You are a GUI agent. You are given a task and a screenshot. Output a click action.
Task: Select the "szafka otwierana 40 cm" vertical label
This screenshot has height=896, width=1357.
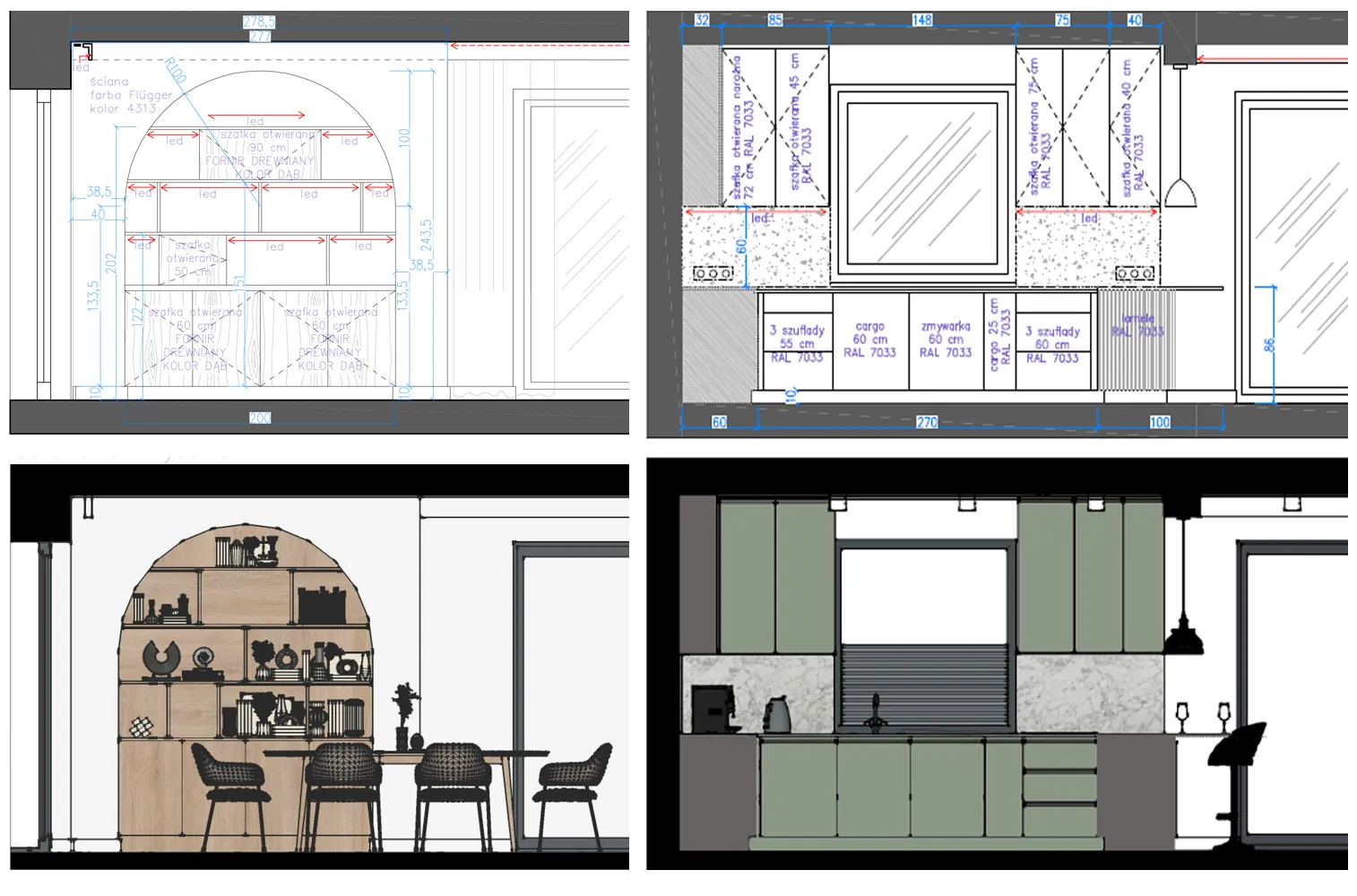pos(1126,128)
